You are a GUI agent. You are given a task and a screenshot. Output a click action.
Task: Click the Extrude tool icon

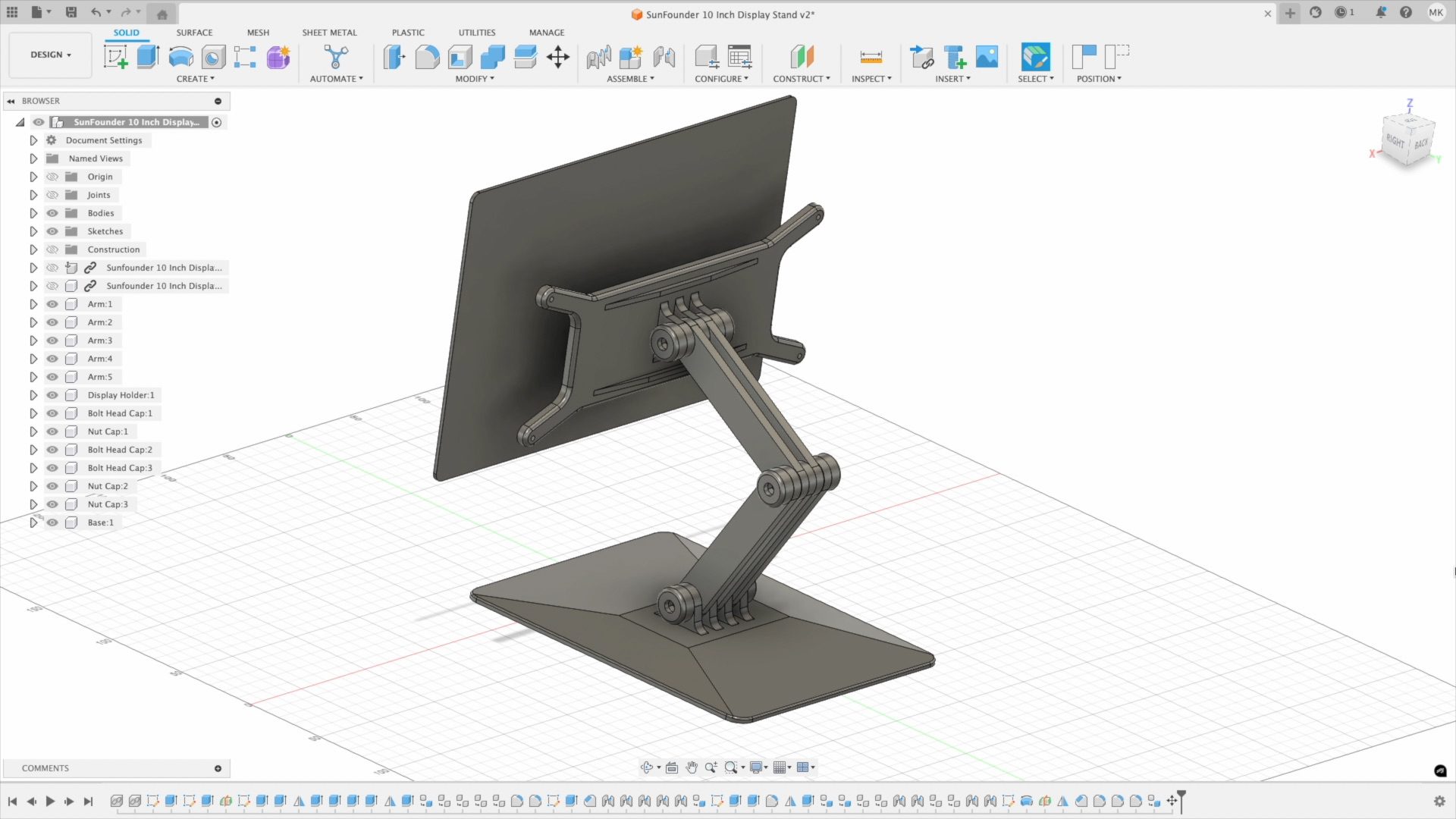(x=148, y=57)
